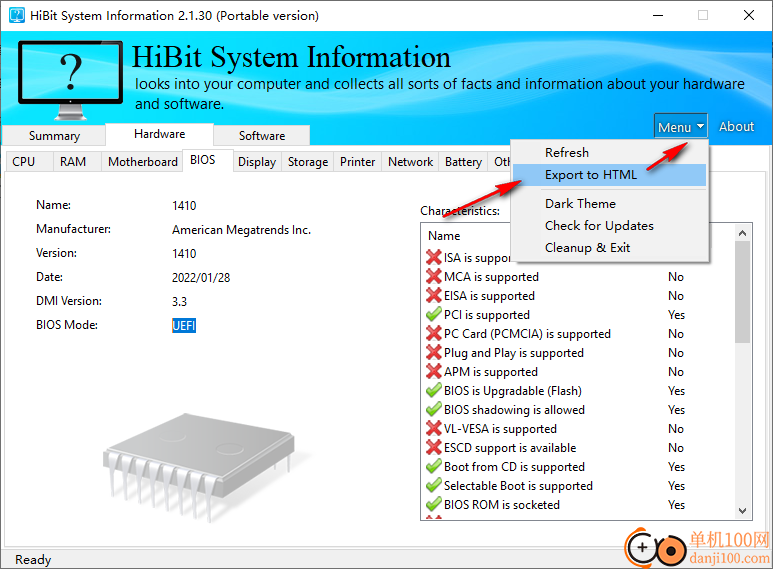This screenshot has height=569, width=773.
Task: Click the Ready status bar text
Action: pyautogui.click(x=33, y=560)
